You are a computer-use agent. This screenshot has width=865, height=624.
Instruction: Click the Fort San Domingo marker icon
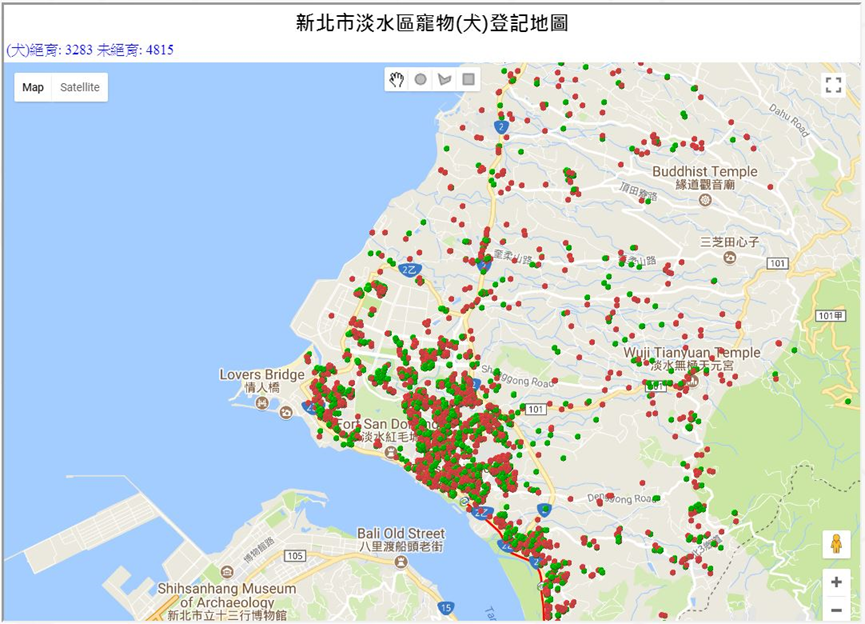pos(391,452)
